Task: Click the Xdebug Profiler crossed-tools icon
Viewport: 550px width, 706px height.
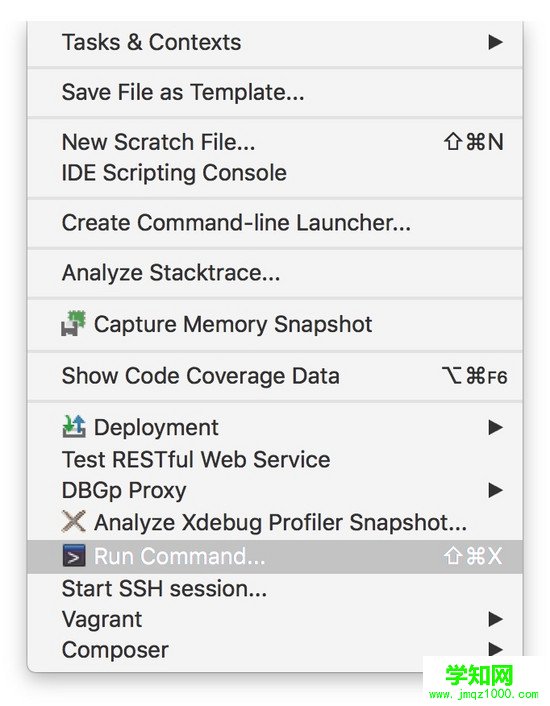Action: [73, 521]
